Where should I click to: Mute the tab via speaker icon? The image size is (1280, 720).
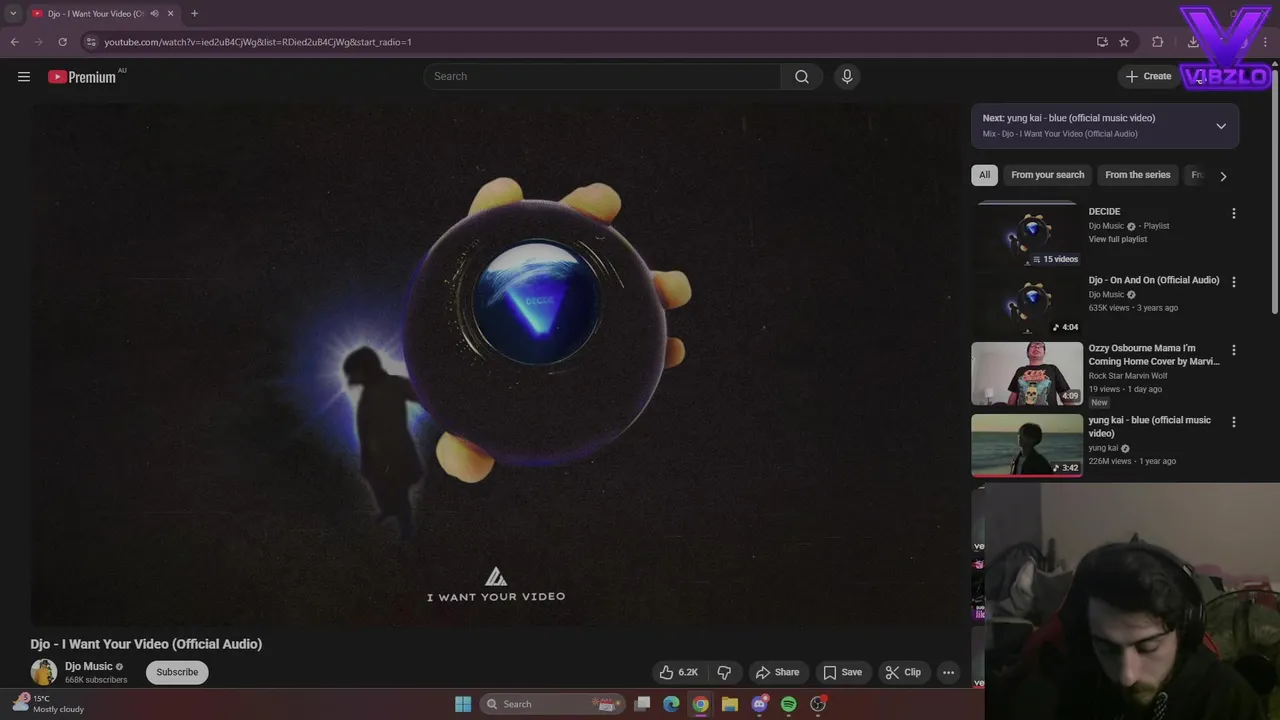(154, 14)
